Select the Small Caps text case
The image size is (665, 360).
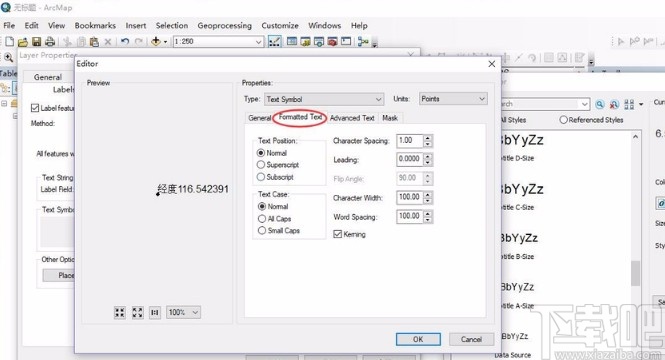pos(262,231)
